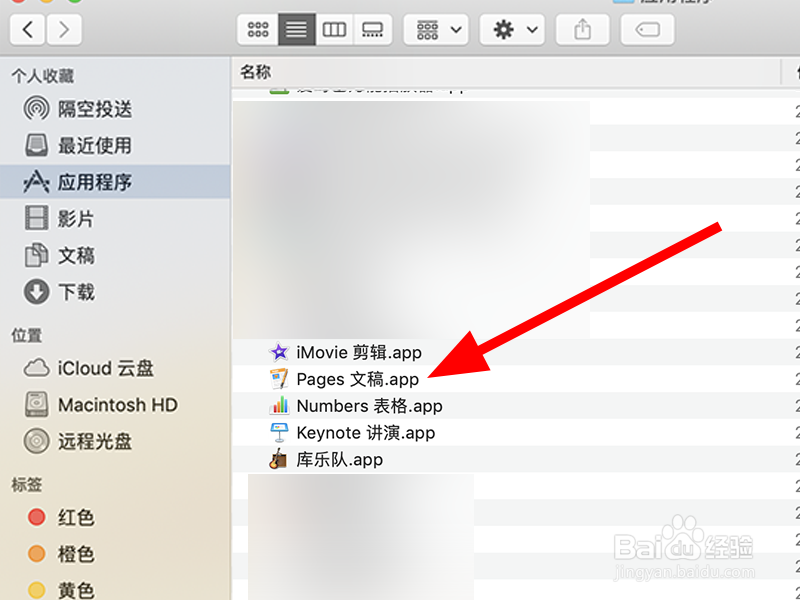Image resolution: width=800 pixels, height=600 pixels.
Task: Click the 标签 sidebar section header
Action: click(27, 485)
